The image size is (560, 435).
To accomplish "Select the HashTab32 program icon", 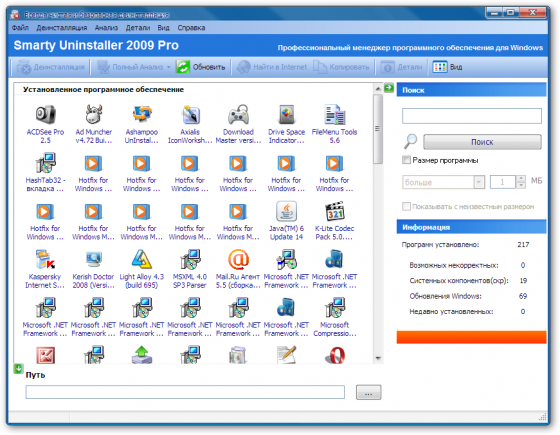I will click(x=45, y=163).
